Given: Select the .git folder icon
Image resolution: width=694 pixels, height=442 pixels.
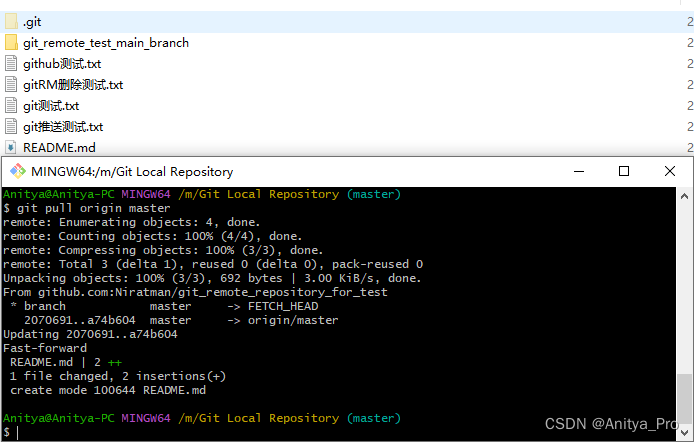Looking at the screenshot, I should point(11,22).
